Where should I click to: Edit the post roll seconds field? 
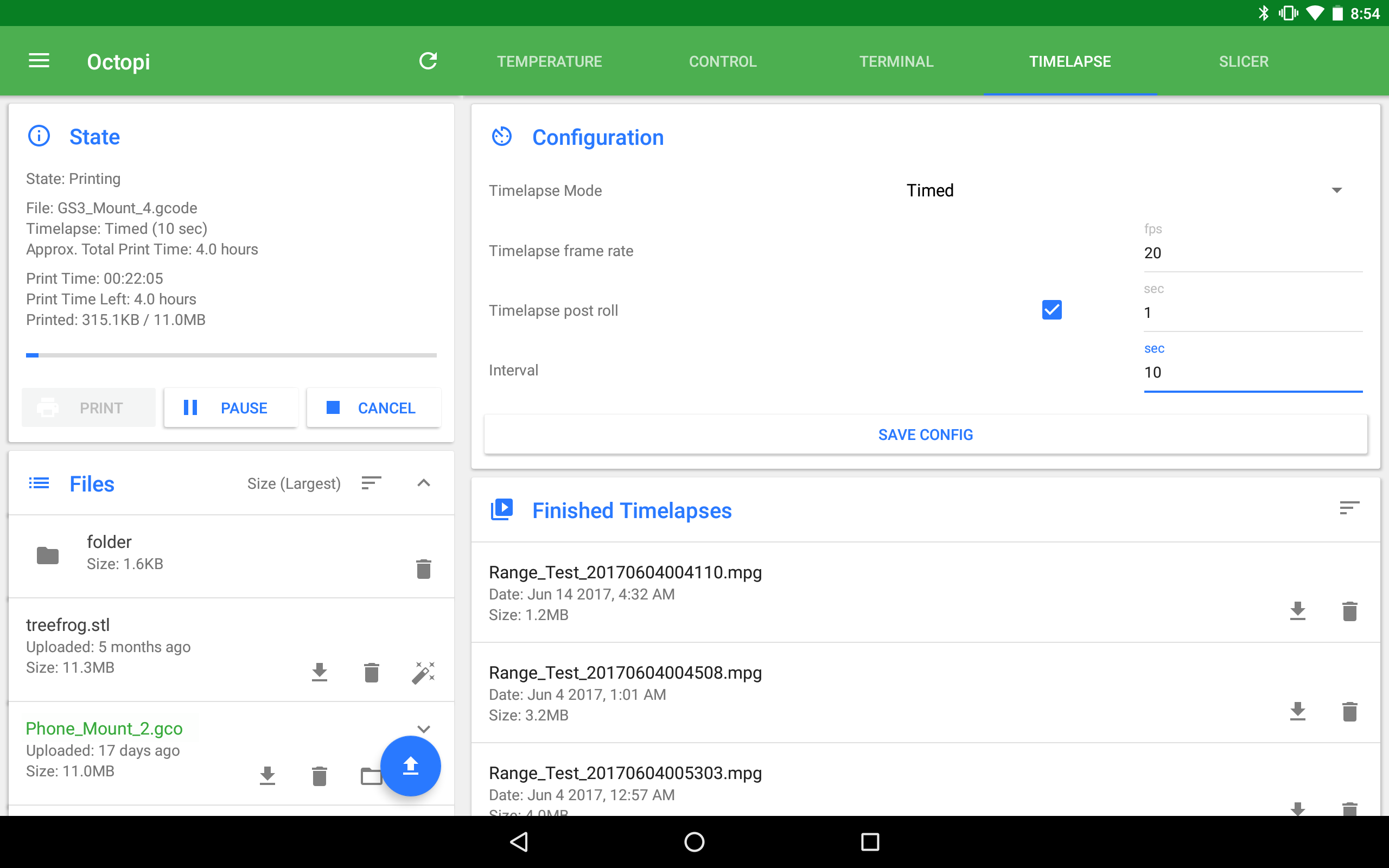point(1253,312)
